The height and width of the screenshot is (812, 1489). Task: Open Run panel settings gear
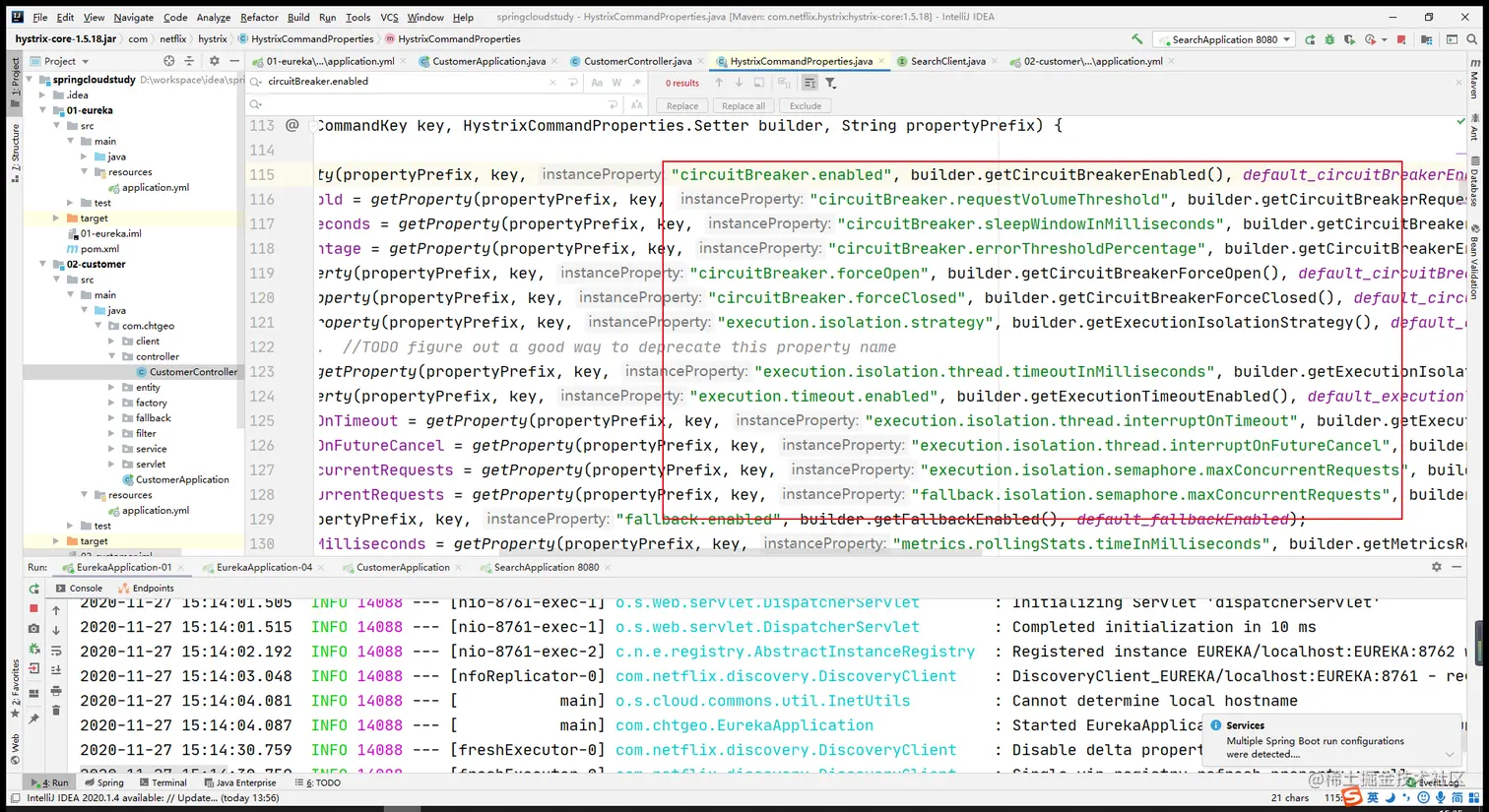[1437, 567]
